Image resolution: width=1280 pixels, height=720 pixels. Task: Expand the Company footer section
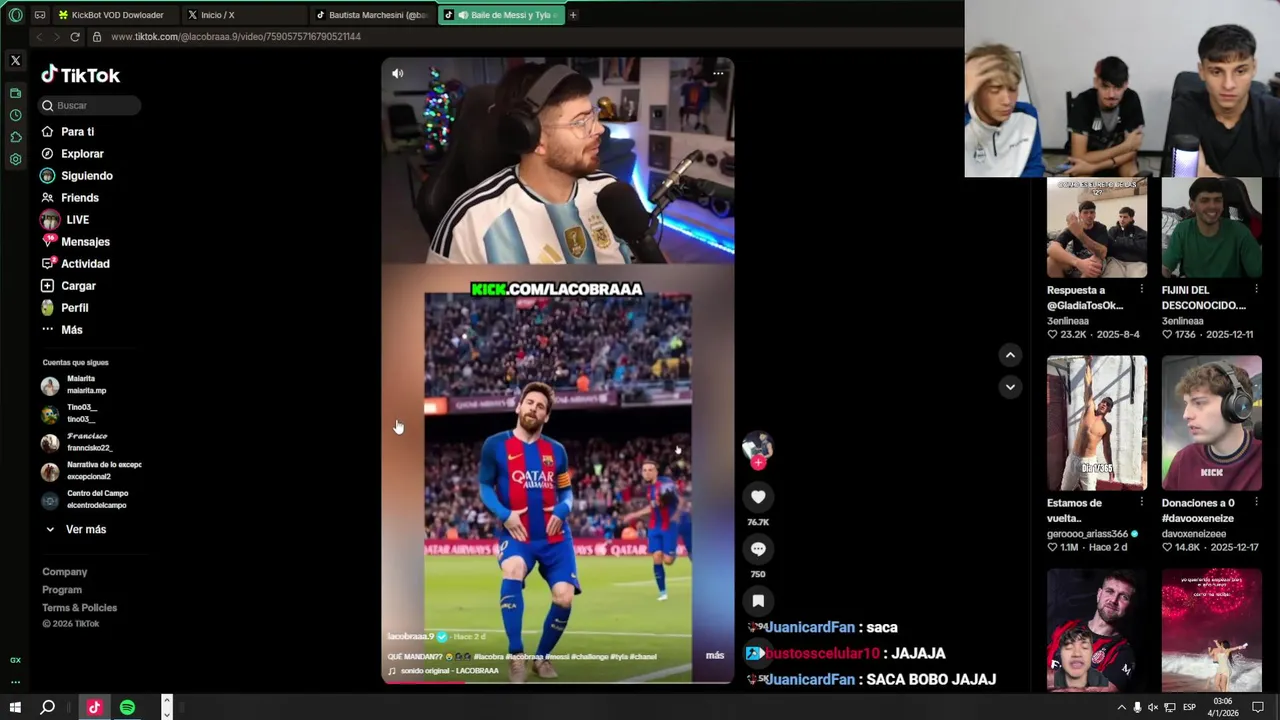[x=65, y=572]
